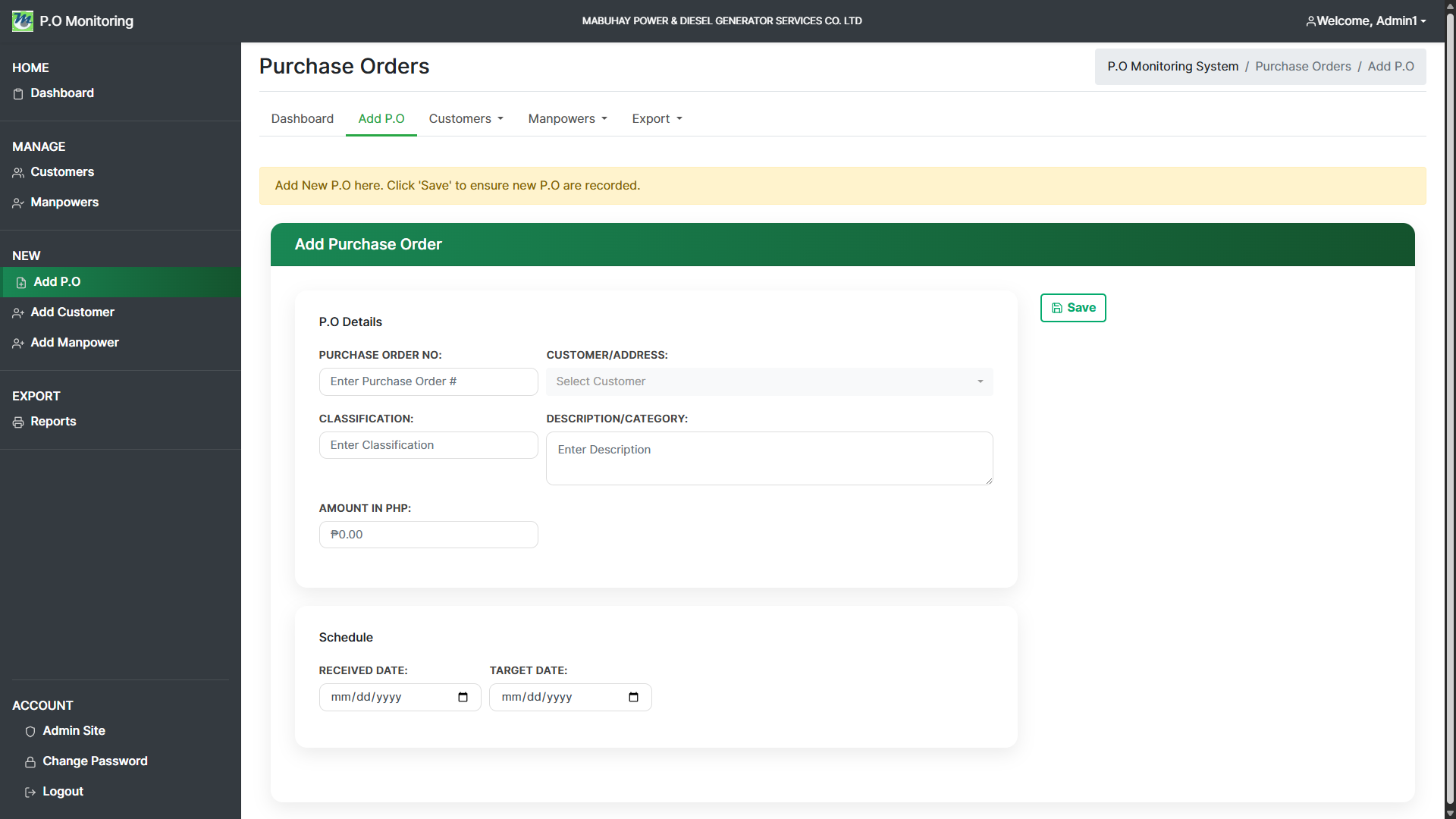Click the Add Manpower person-plus icon
The width and height of the screenshot is (1456, 819).
pyautogui.click(x=18, y=344)
